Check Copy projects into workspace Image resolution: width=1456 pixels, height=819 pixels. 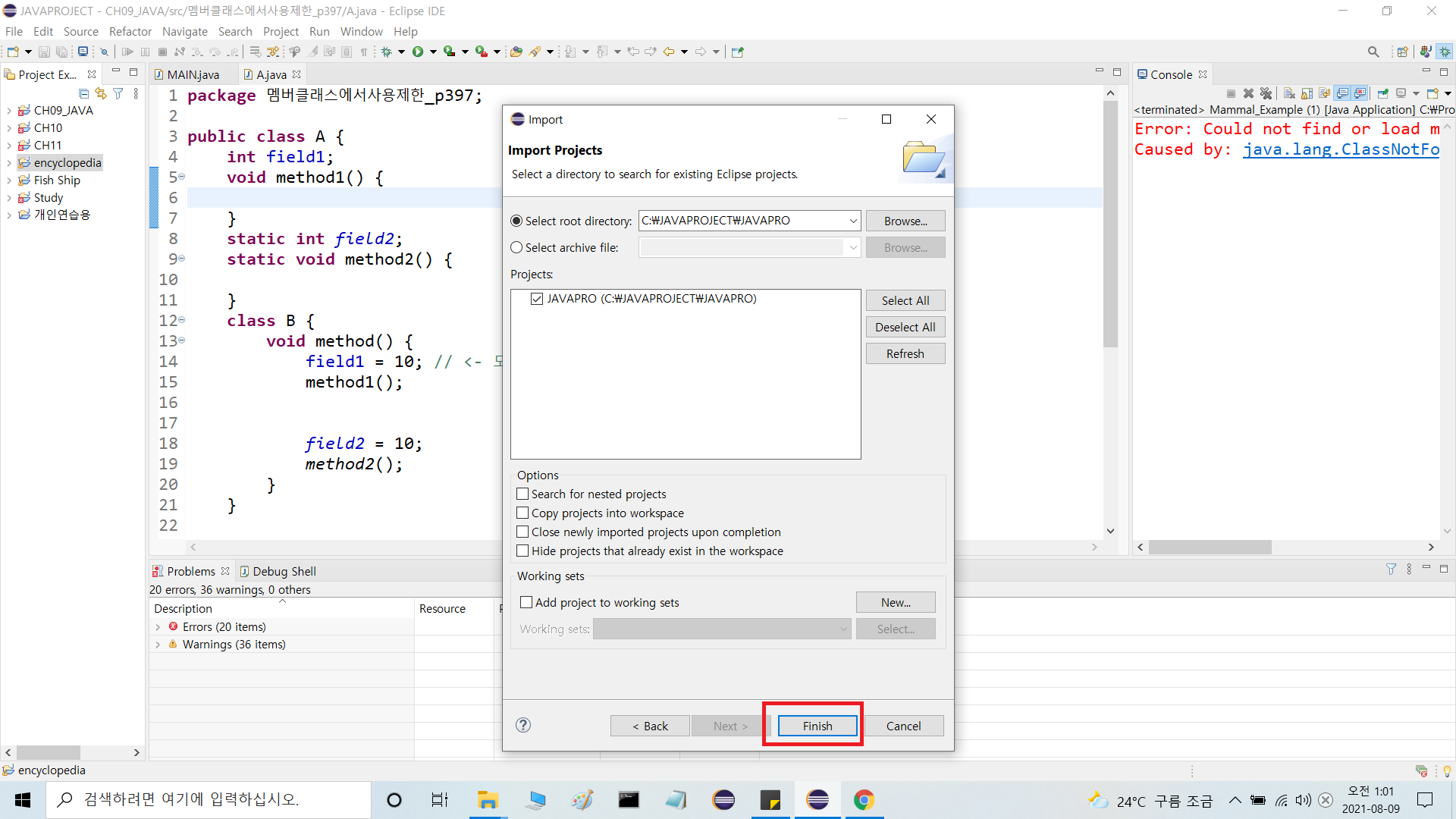click(522, 513)
